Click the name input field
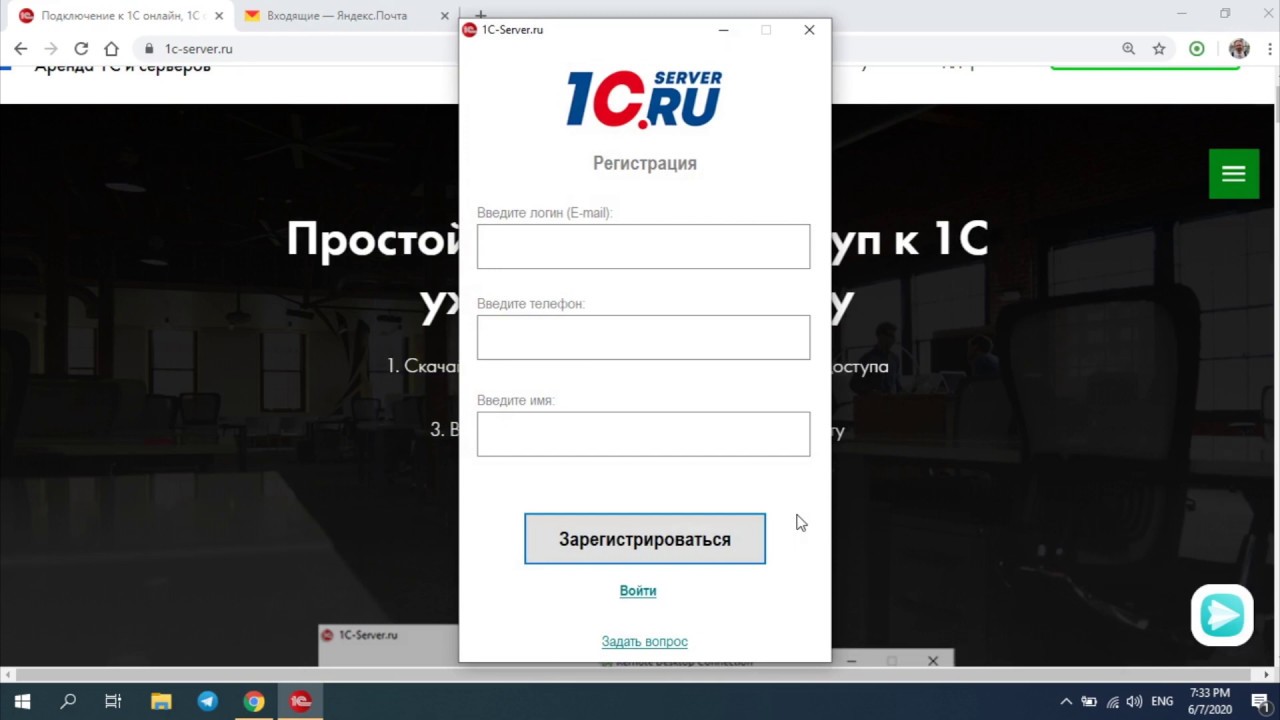The width and height of the screenshot is (1280, 720). click(x=643, y=434)
